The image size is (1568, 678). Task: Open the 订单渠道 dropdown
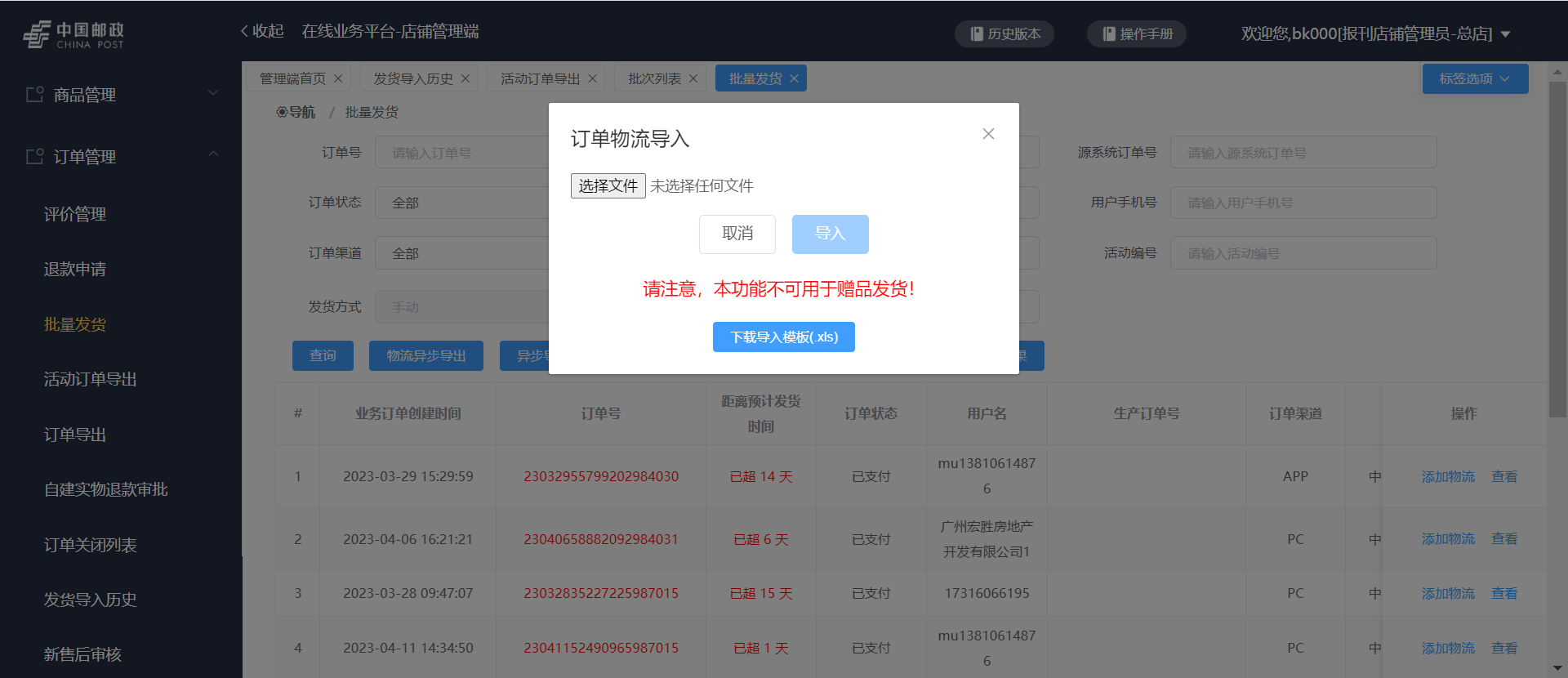coord(462,253)
